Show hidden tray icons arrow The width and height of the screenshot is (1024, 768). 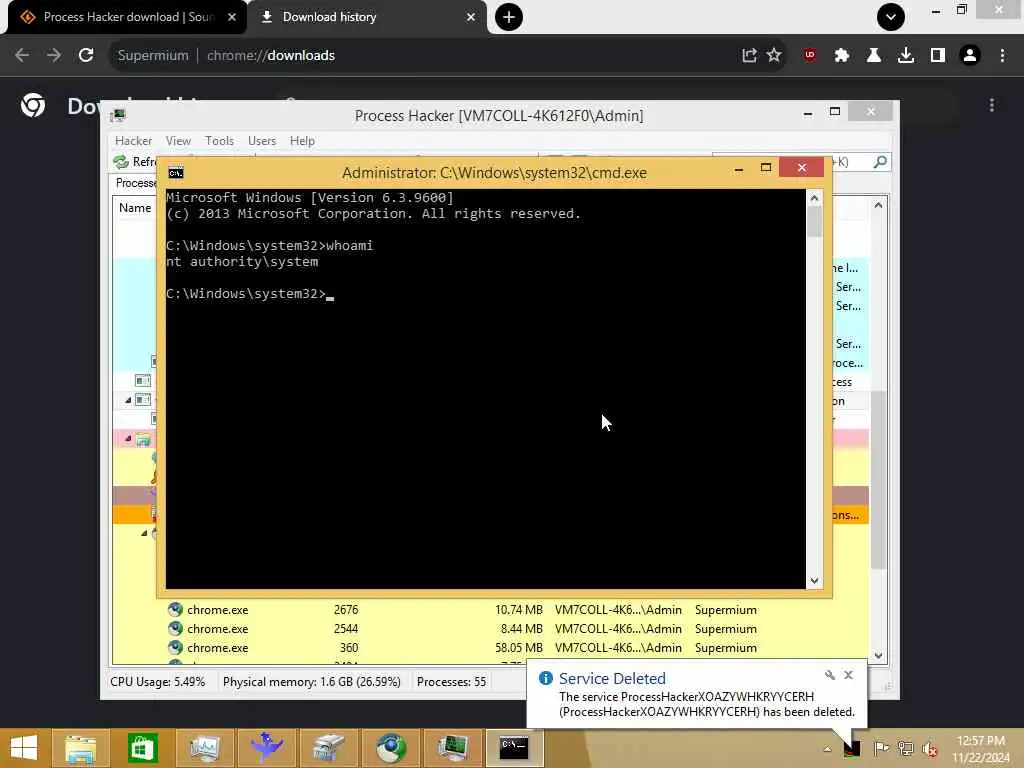click(x=827, y=749)
